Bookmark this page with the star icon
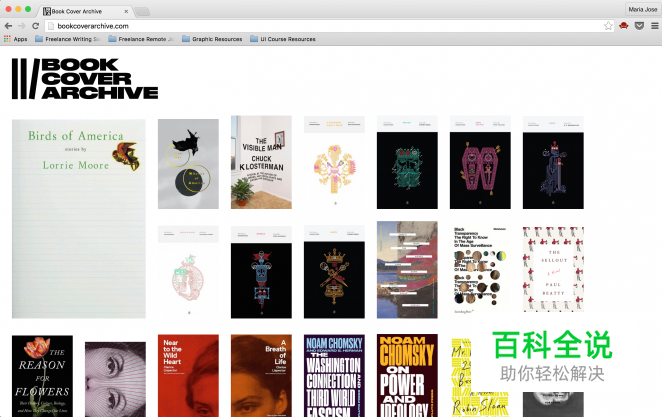Viewport: 662px width, 417px height. coord(608,25)
